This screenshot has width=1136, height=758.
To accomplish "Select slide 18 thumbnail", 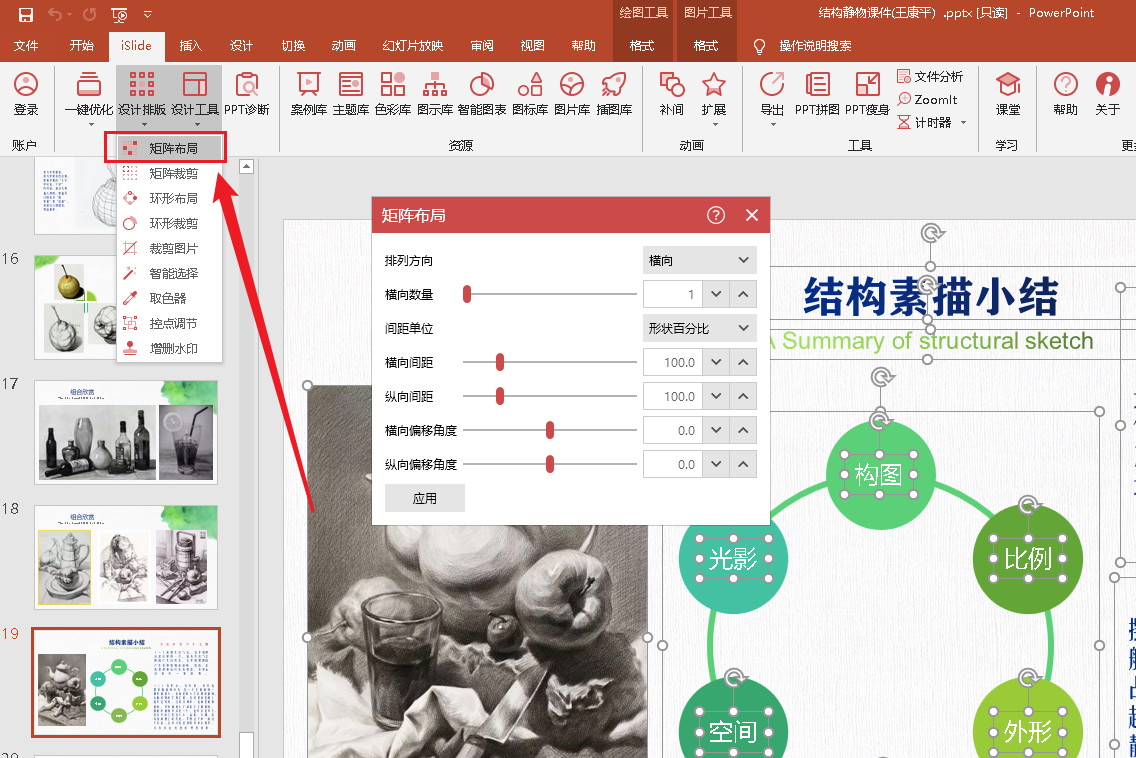I will (x=126, y=557).
